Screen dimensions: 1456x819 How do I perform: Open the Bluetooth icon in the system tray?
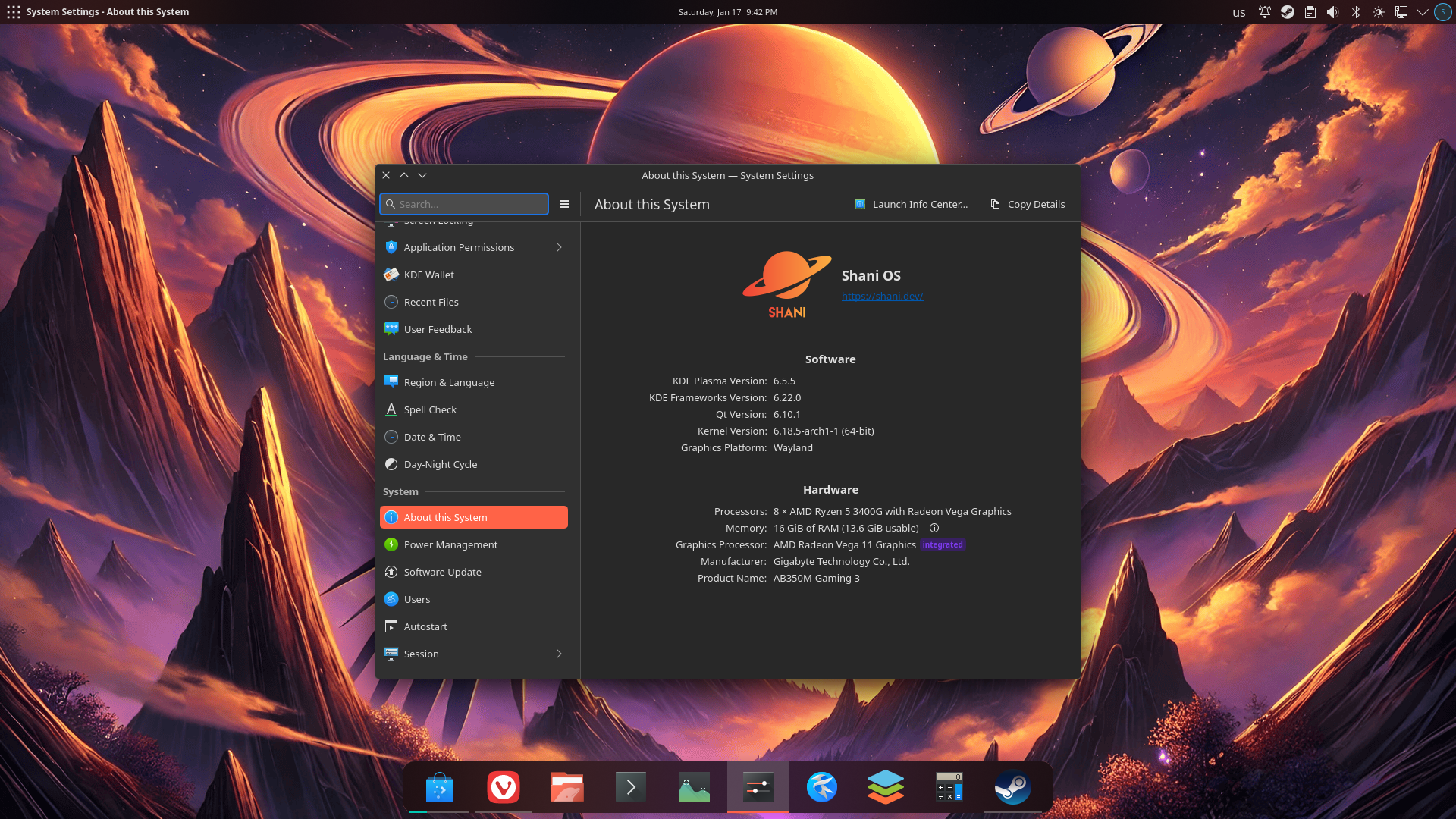point(1356,12)
